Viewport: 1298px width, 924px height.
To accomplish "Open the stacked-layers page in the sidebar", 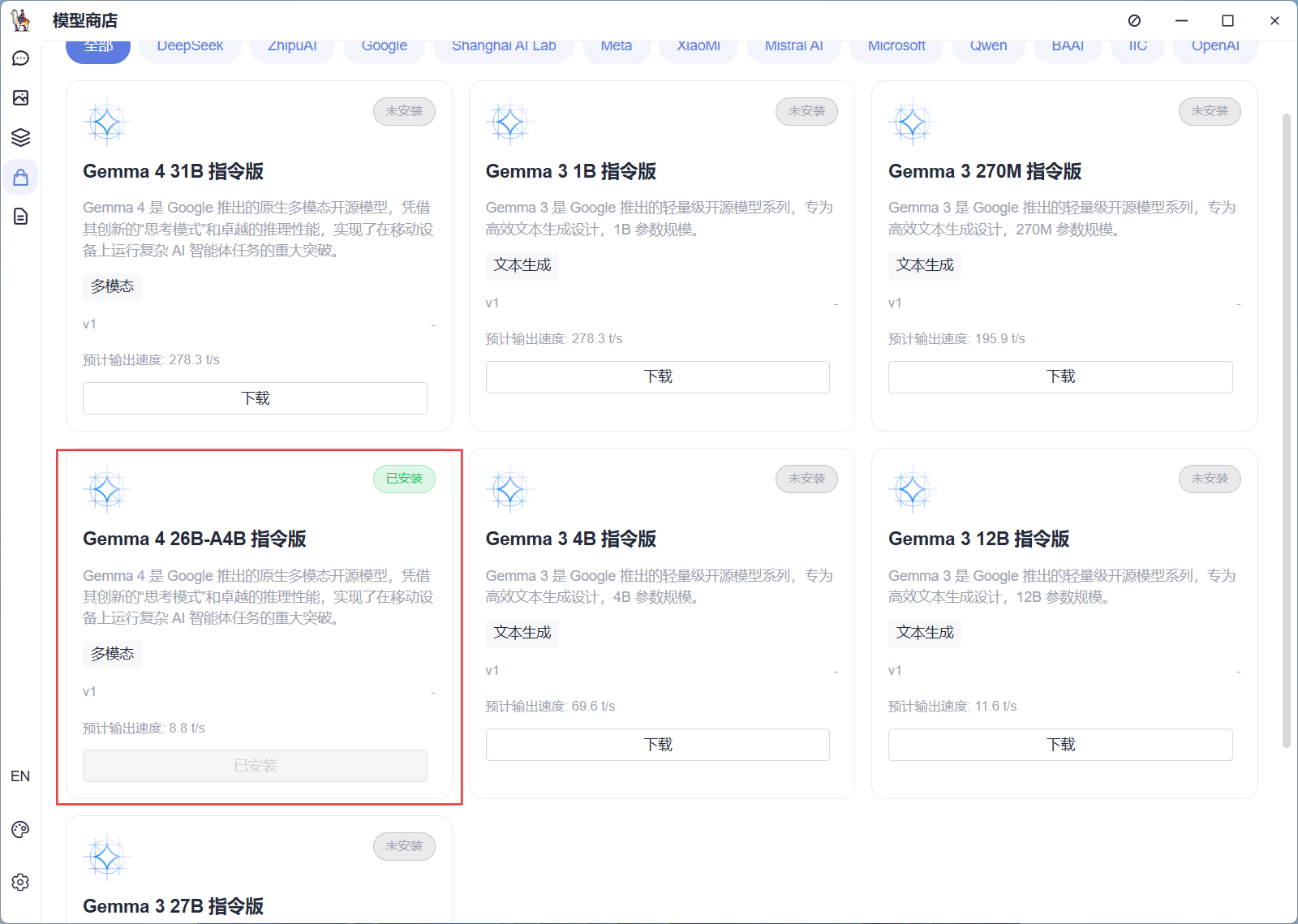I will click(x=20, y=137).
